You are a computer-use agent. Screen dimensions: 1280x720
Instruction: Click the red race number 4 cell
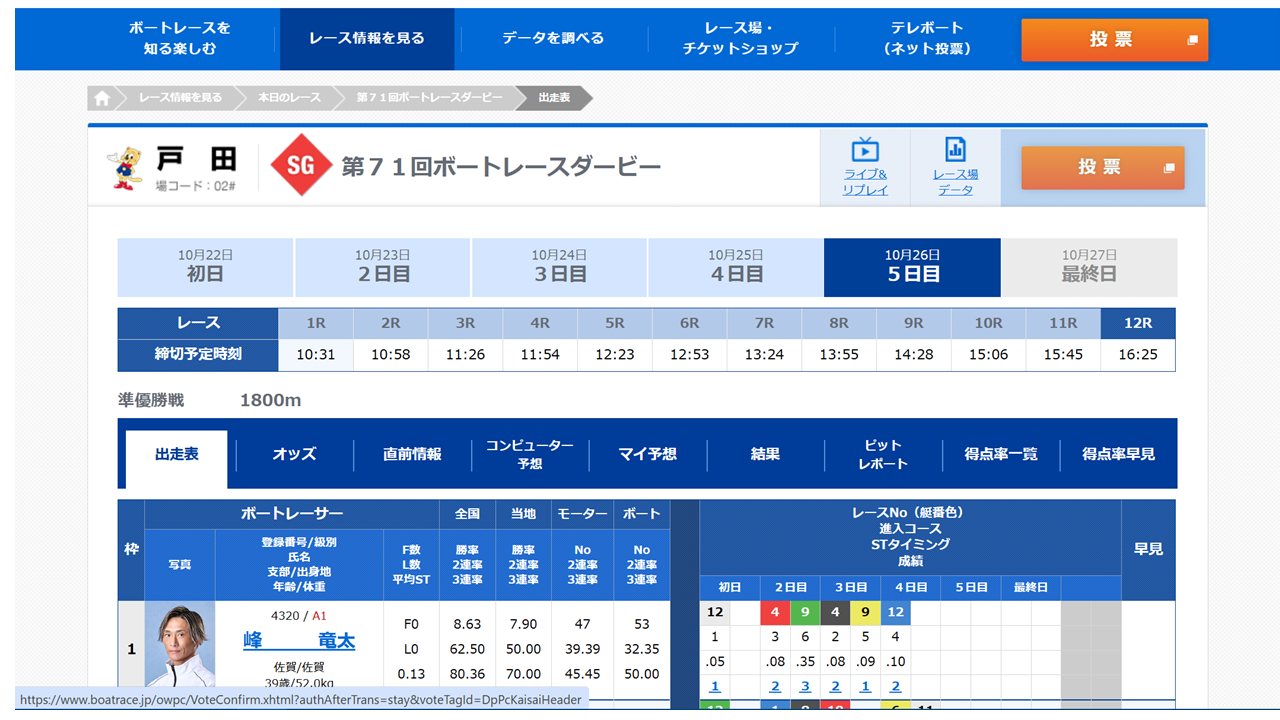[775, 612]
